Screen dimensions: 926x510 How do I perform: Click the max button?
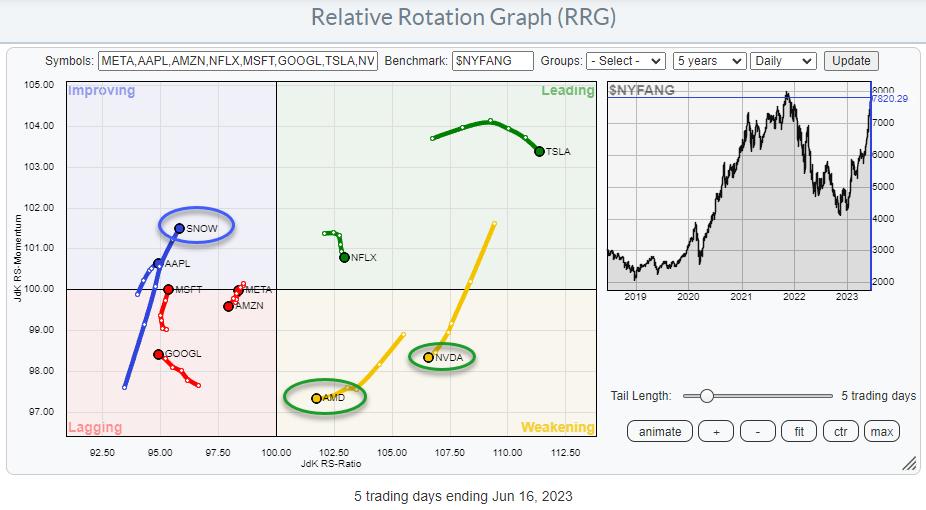coord(881,431)
